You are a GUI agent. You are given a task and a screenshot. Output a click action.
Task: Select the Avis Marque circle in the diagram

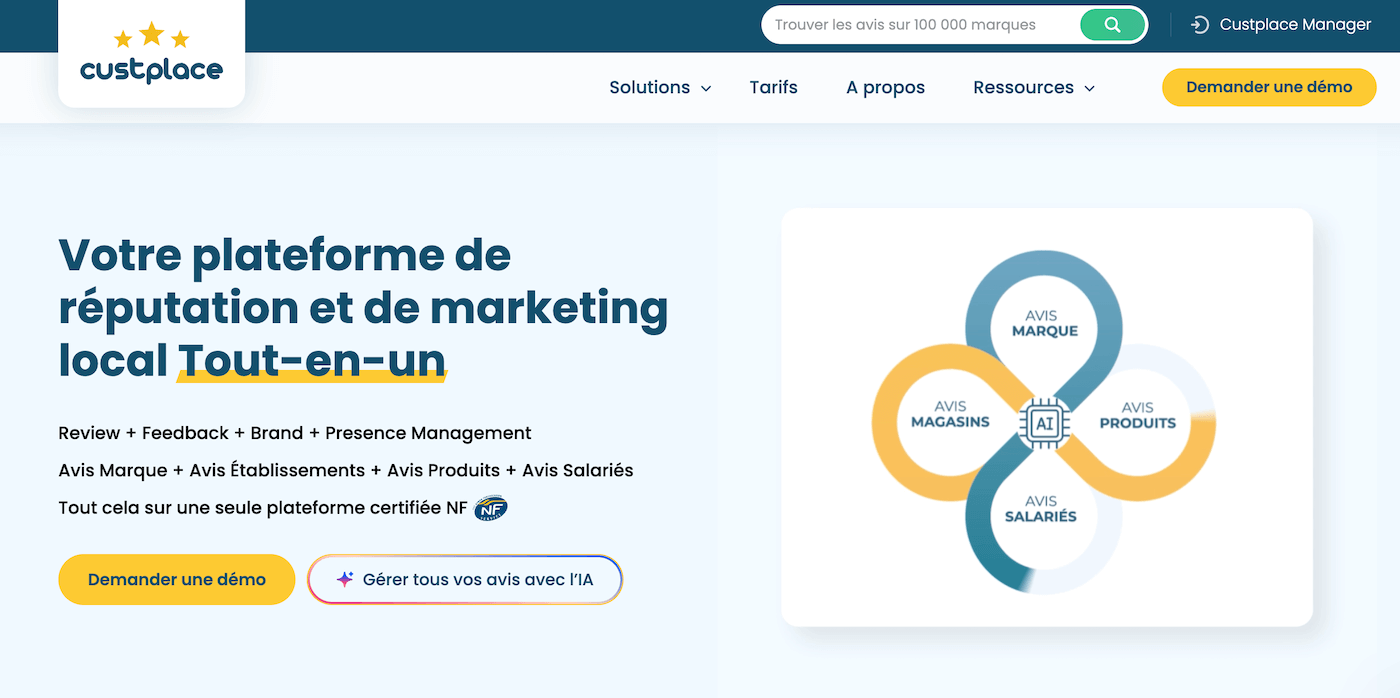[1044, 323]
